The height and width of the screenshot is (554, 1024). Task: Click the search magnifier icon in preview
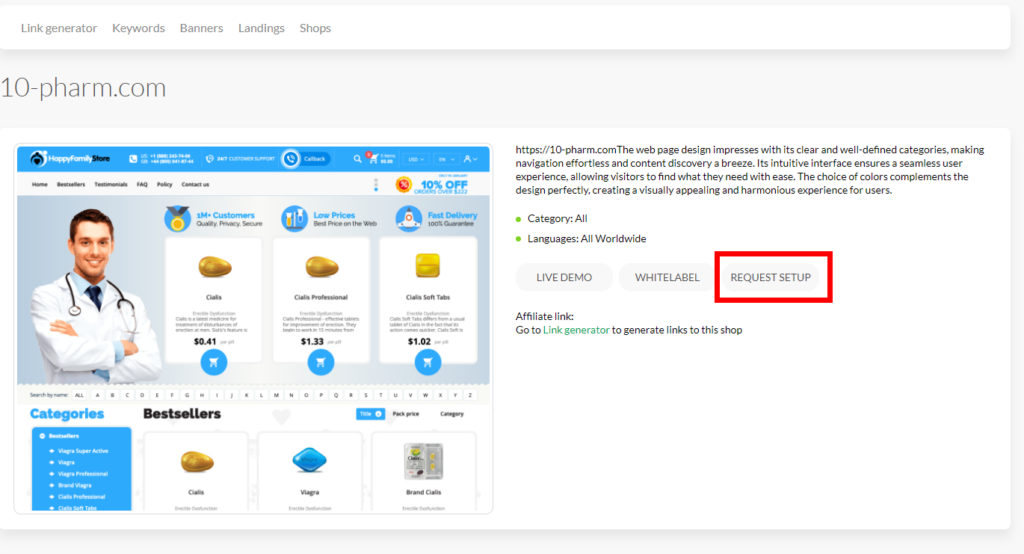(357, 159)
